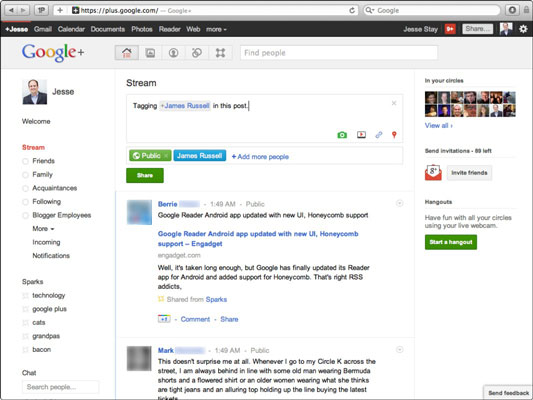Click the Invite friends button
533x400 pixels.
coord(469,173)
